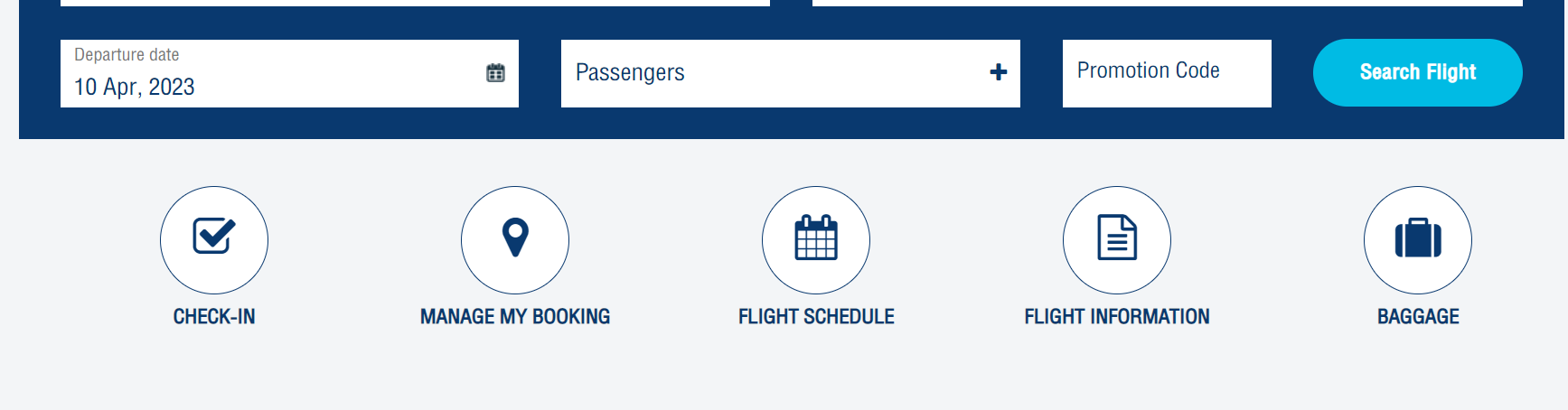This screenshot has width=1568, height=410.
Task: Visit the BAGGAGE text link
Action: click(x=1418, y=316)
